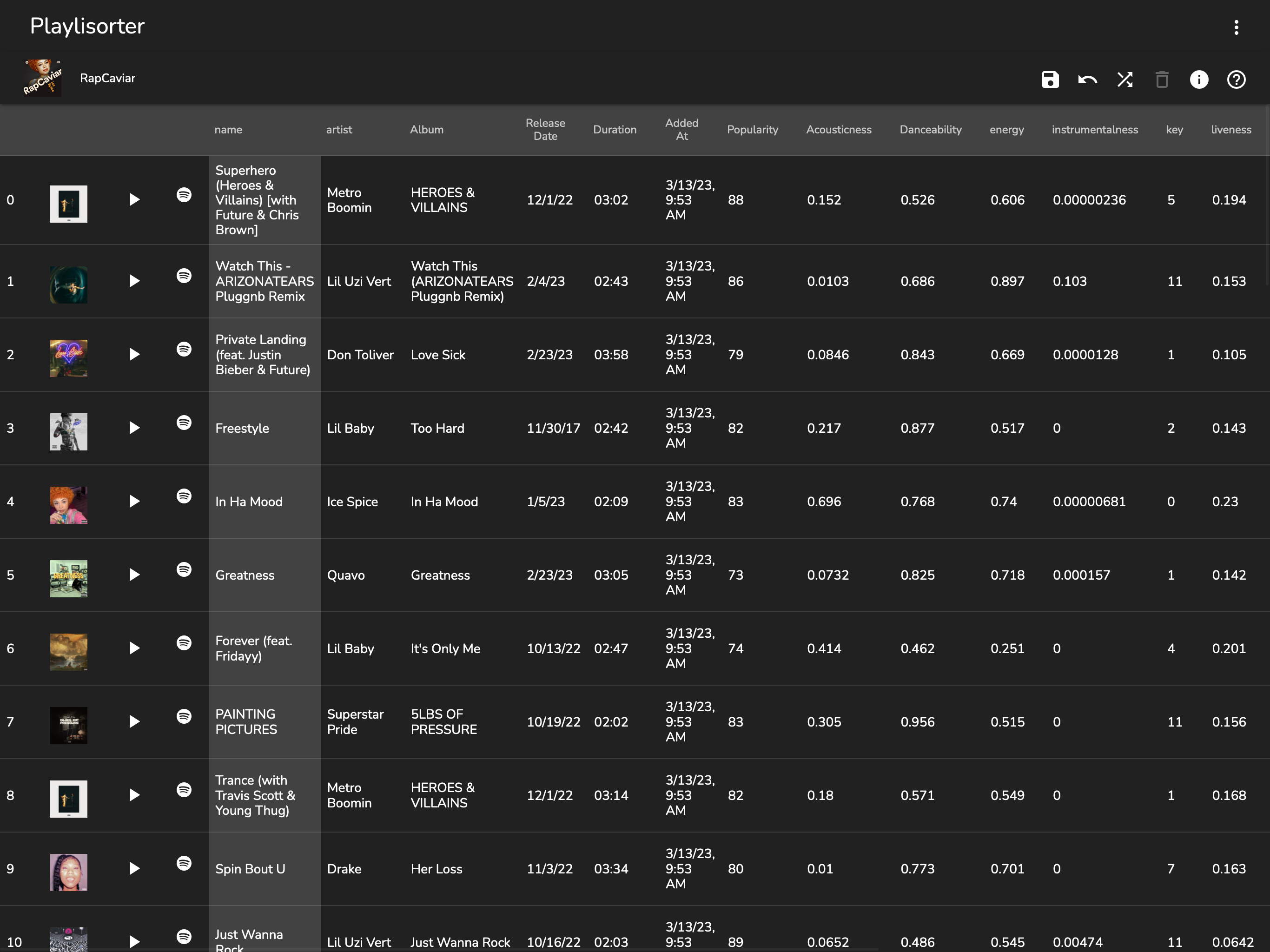Sort table by Danceability header
This screenshot has height=952, width=1270.
(x=930, y=130)
